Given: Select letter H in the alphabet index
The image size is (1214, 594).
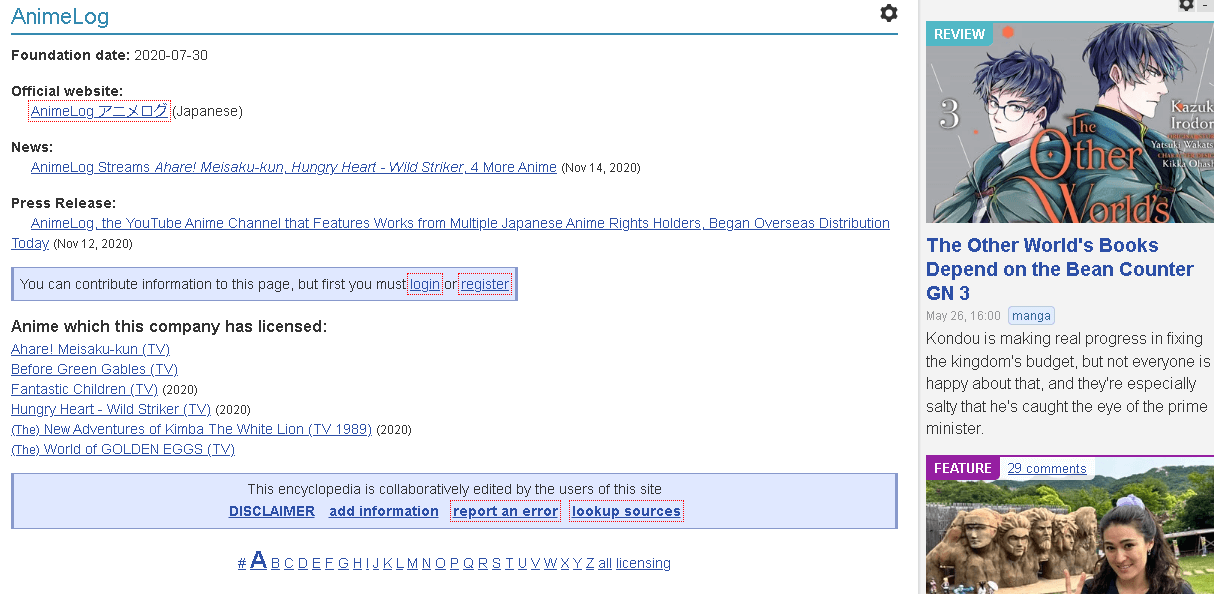Looking at the screenshot, I should [357, 563].
